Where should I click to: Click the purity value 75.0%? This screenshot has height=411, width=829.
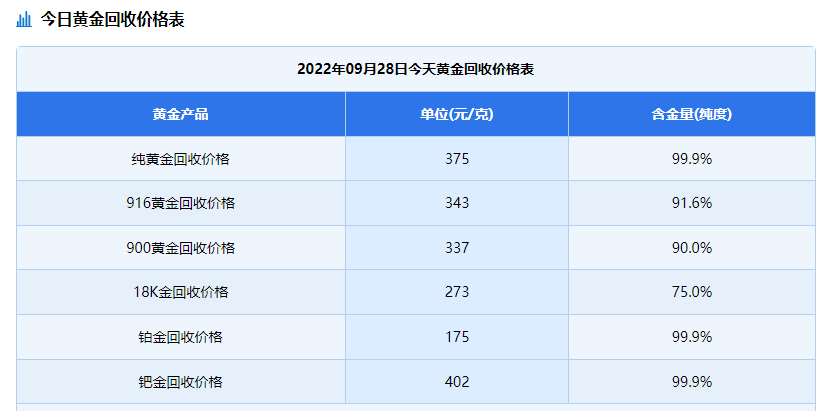692,292
